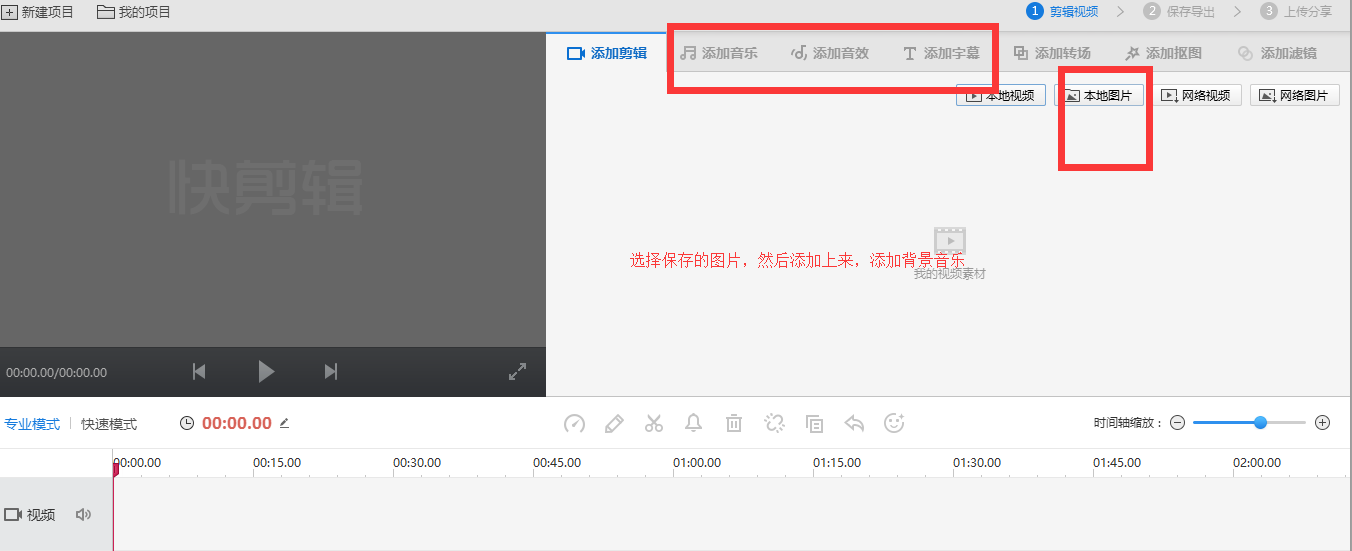Switch to 添加抠图 tab
1352x551 pixels.
click(1163, 53)
